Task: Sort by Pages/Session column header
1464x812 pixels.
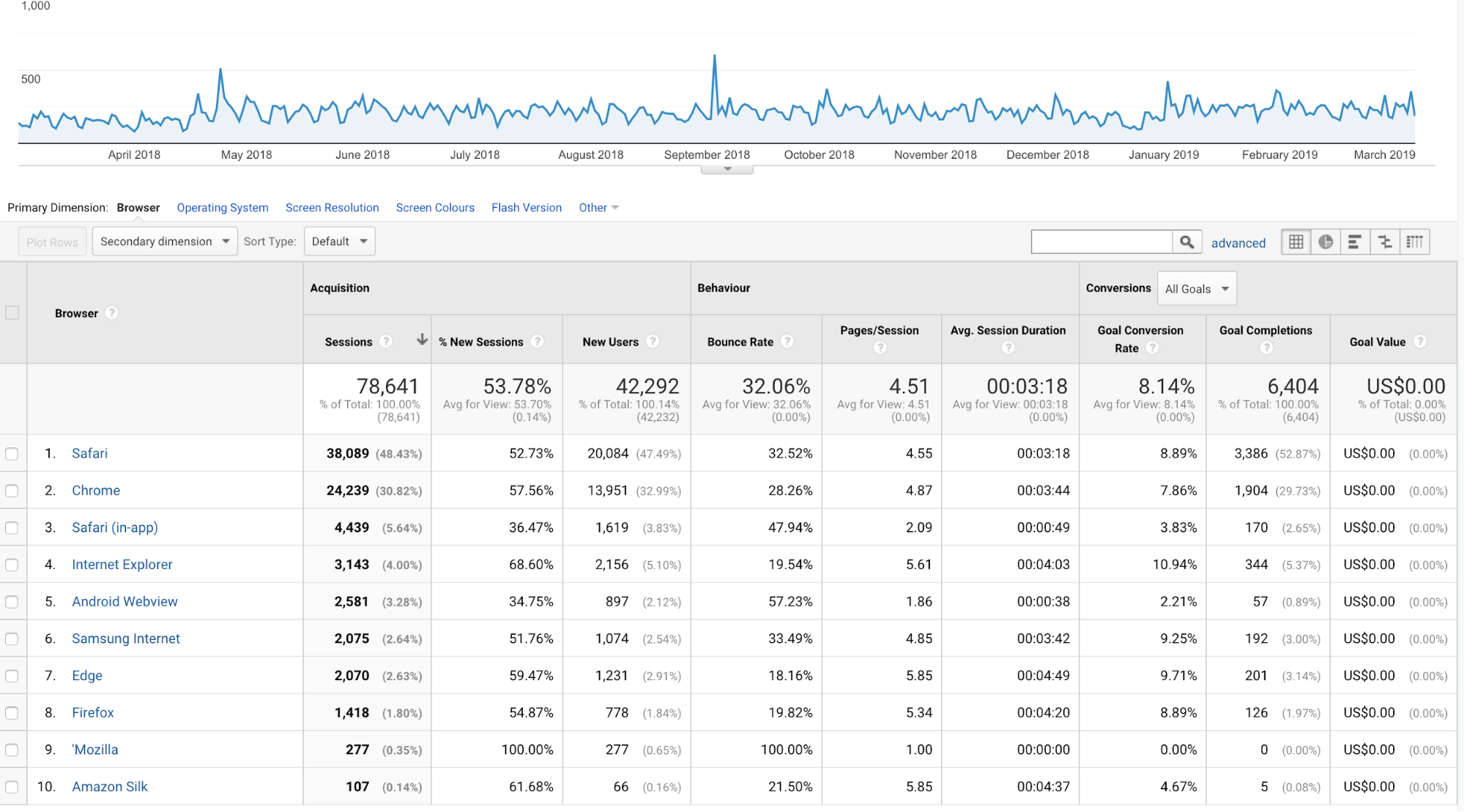Action: click(x=880, y=330)
